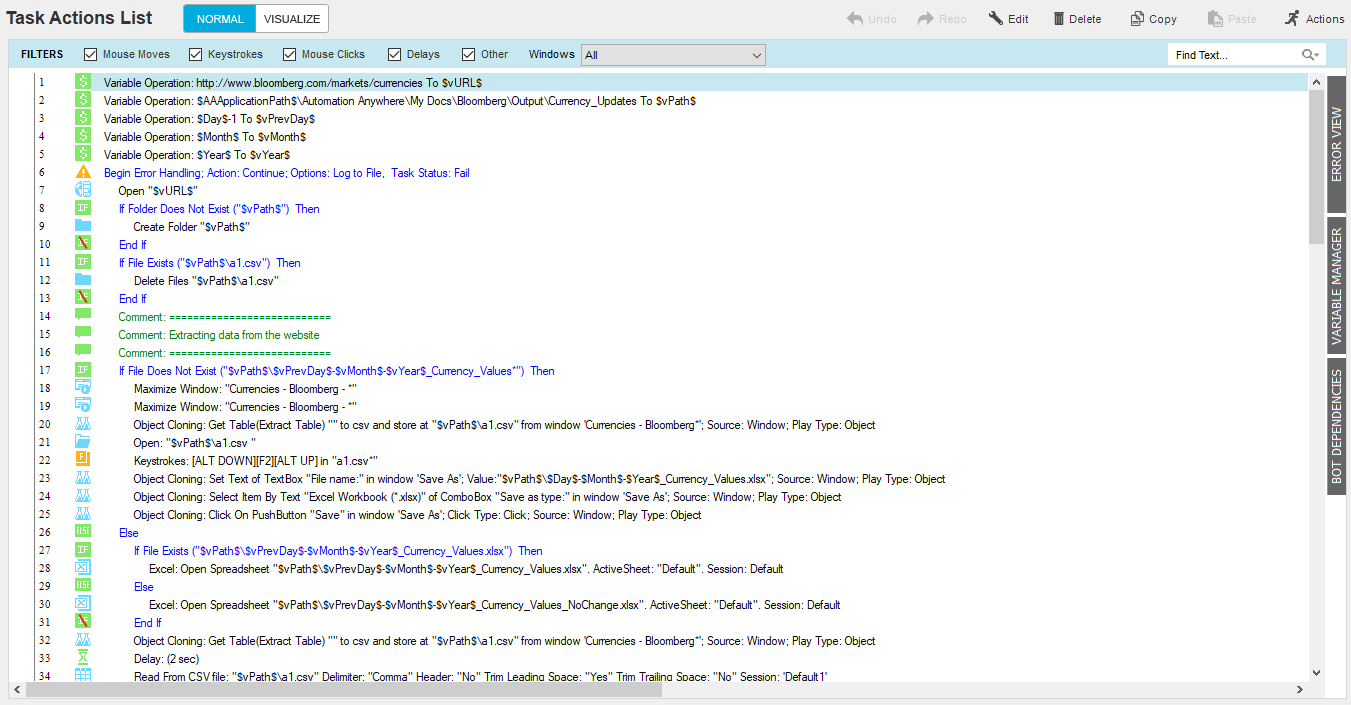Click the Excel icon on line 28

pos(83,569)
